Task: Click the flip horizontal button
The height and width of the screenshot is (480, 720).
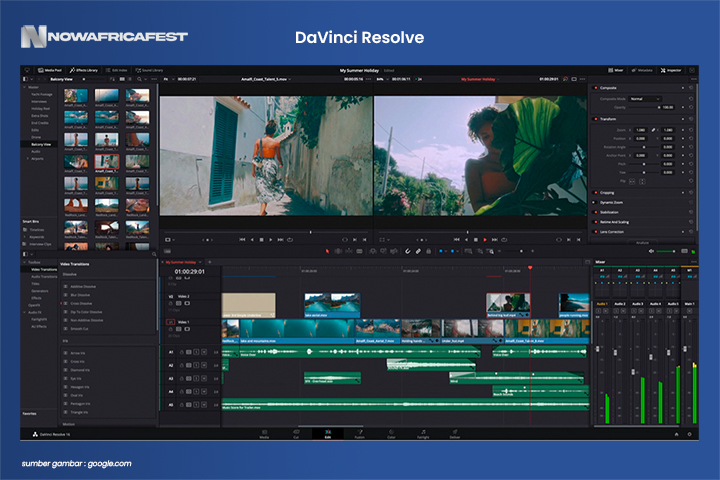Action: click(x=632, y=181)
